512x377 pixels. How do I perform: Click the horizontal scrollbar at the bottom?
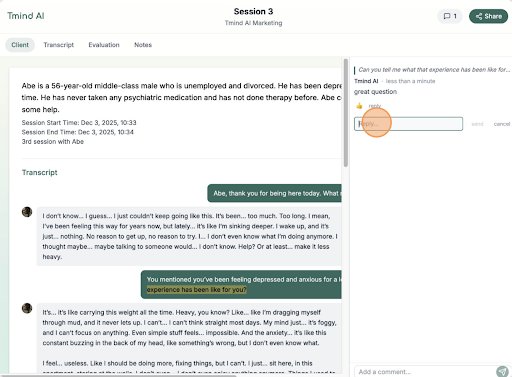tap(118, 375)
